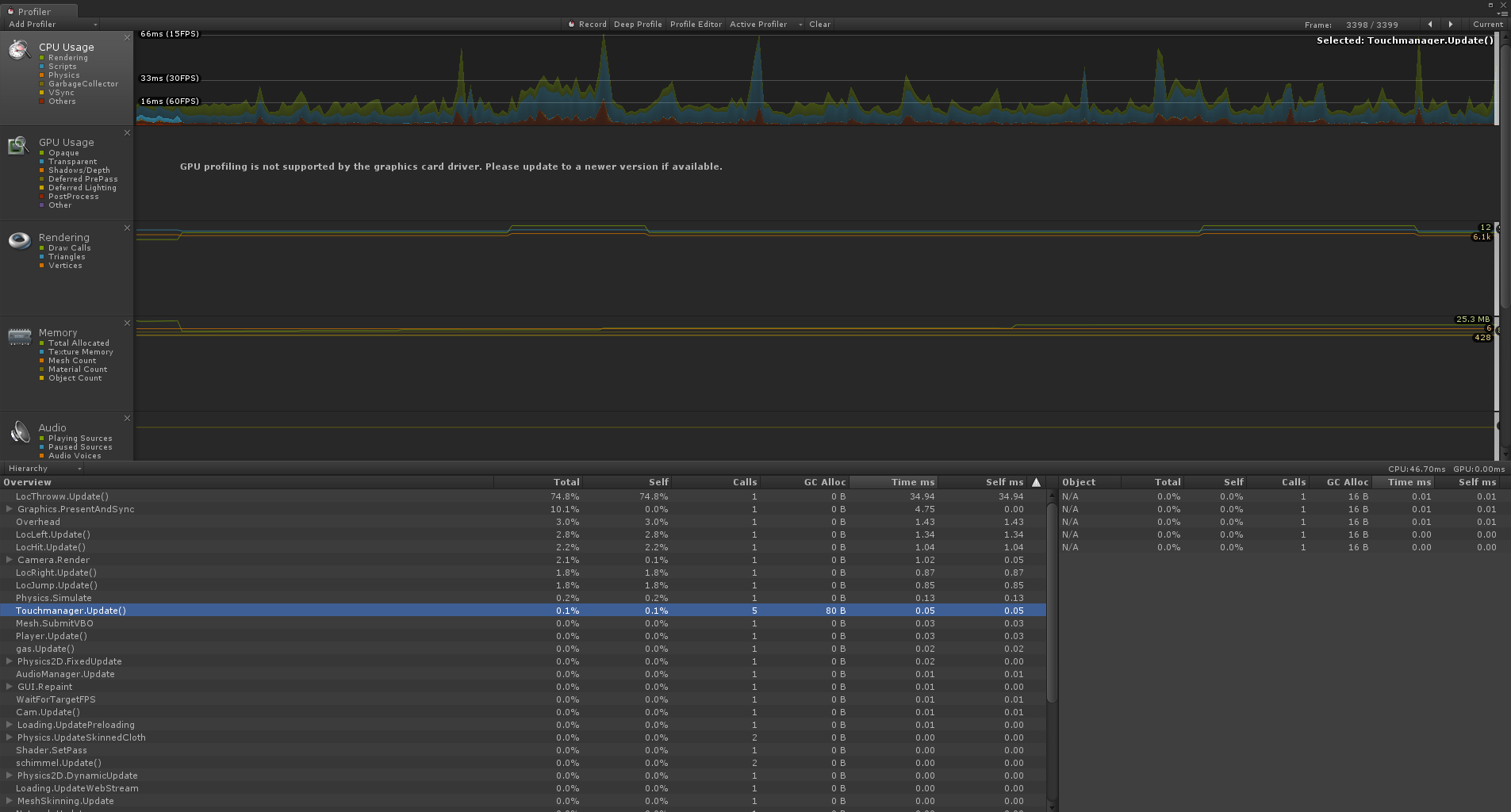The image size is (1511, 812).
Task: Toggle Triangles series in Rendering chart
Action: [x=42, y=257]
